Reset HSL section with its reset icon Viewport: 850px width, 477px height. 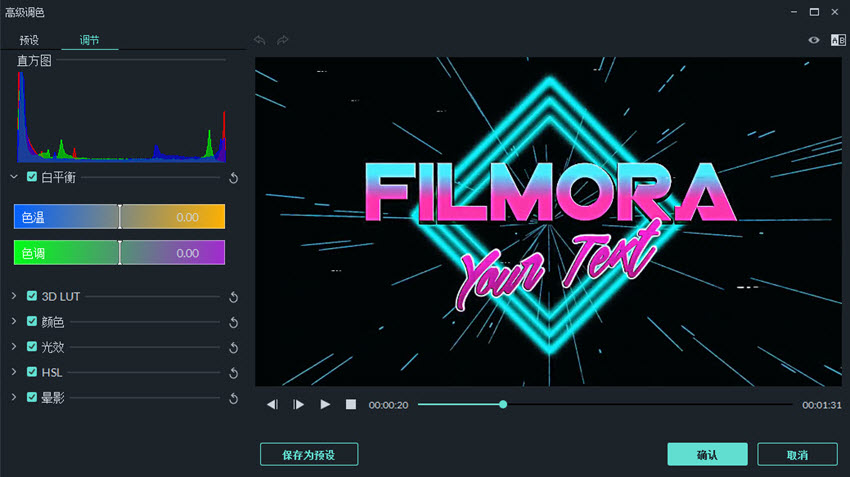(234, 373)
